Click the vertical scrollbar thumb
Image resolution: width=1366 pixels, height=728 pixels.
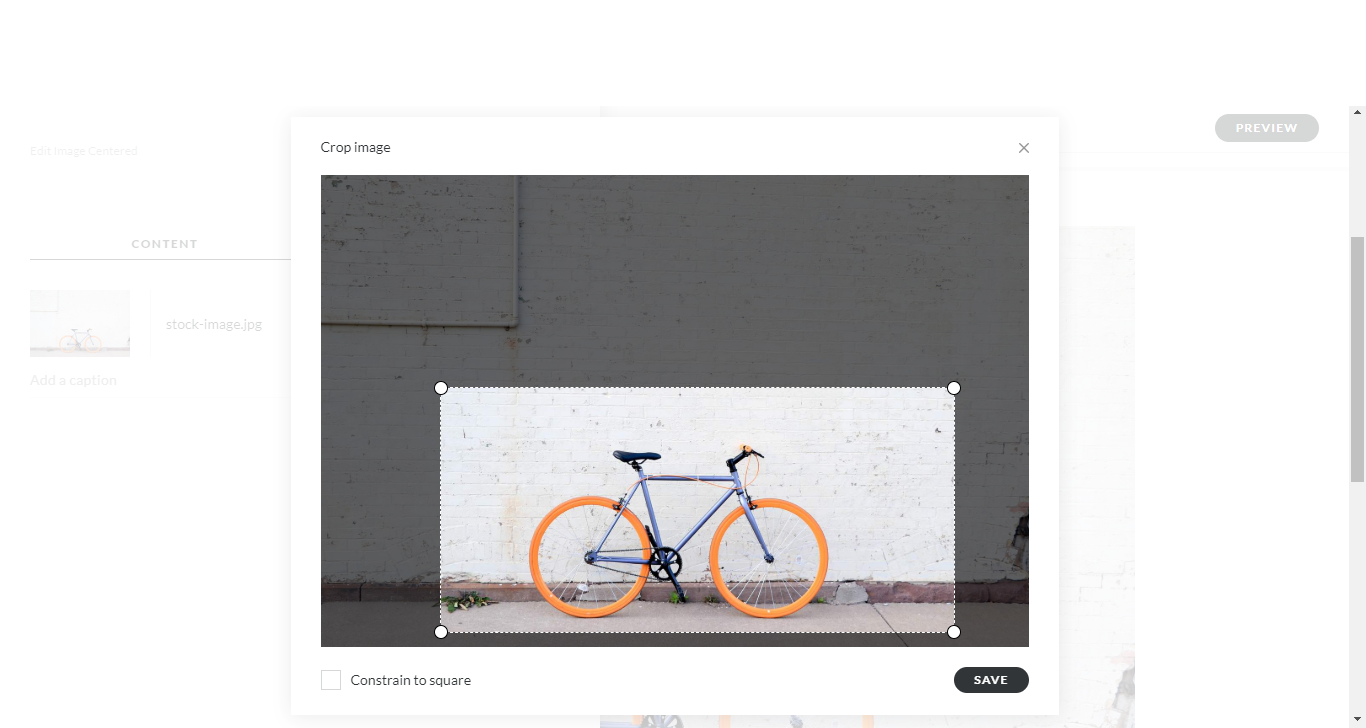[1357, 360]
